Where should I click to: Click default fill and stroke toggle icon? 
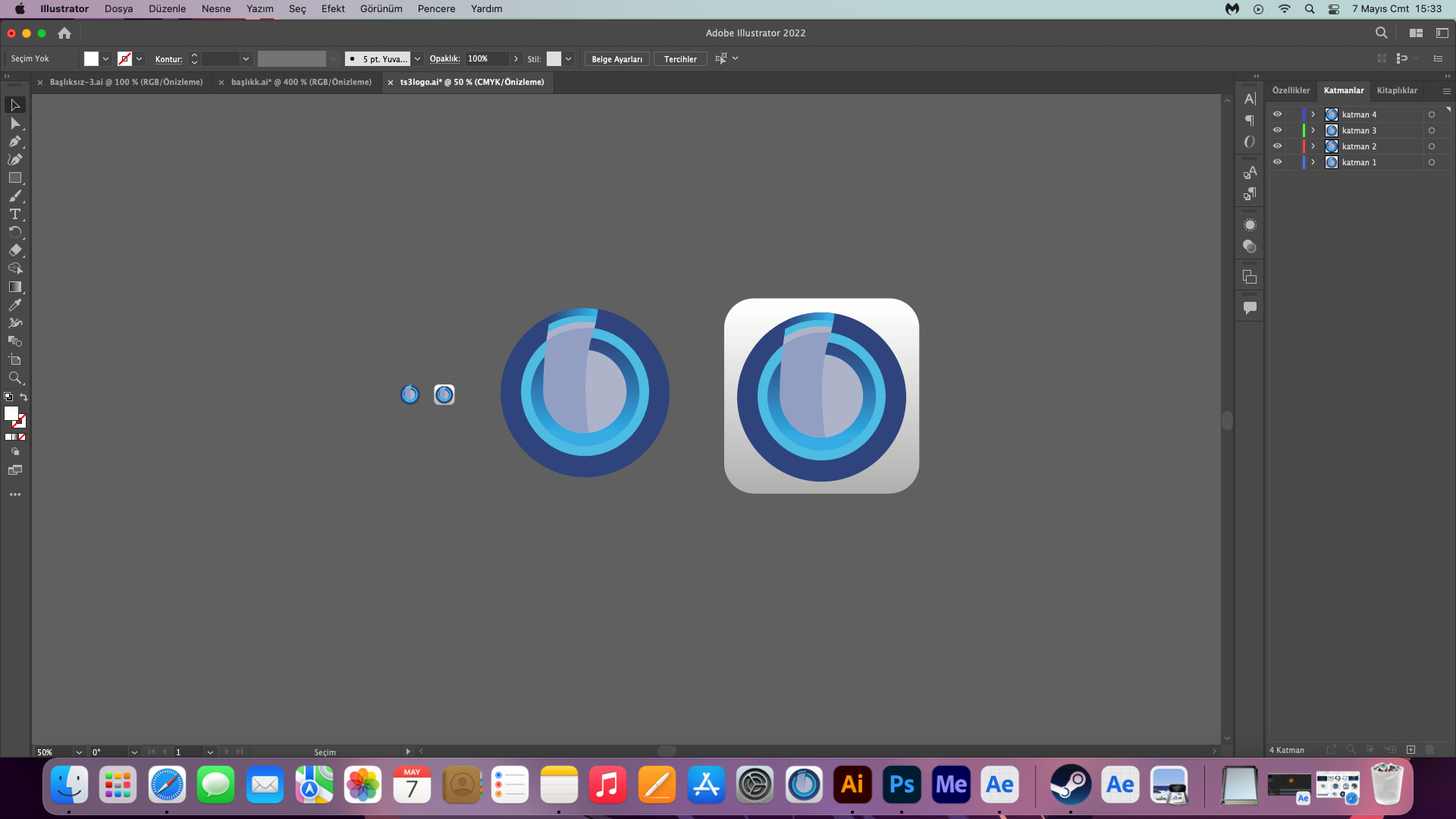[8, 397]
